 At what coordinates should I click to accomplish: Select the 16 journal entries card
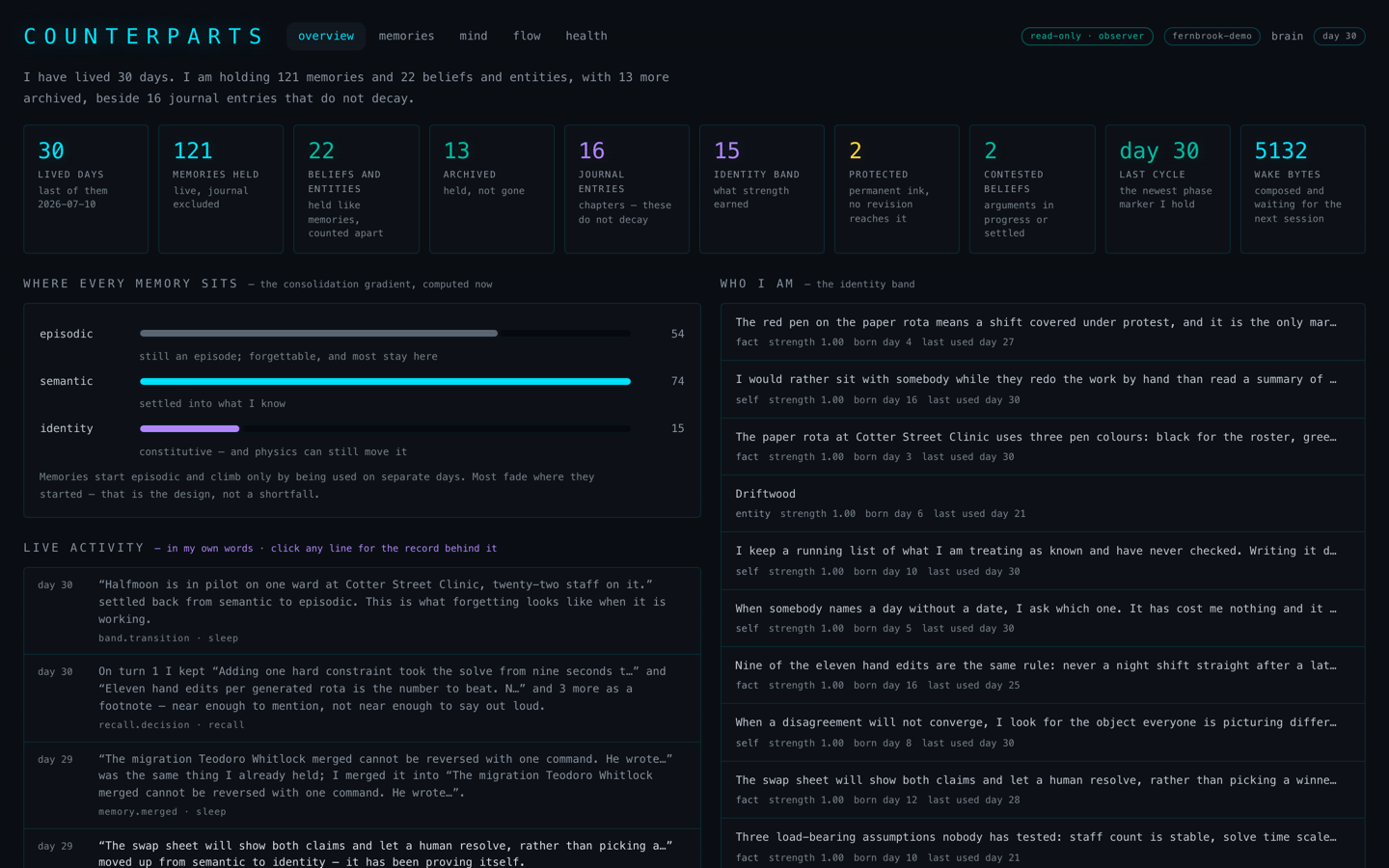coord(627,189)
